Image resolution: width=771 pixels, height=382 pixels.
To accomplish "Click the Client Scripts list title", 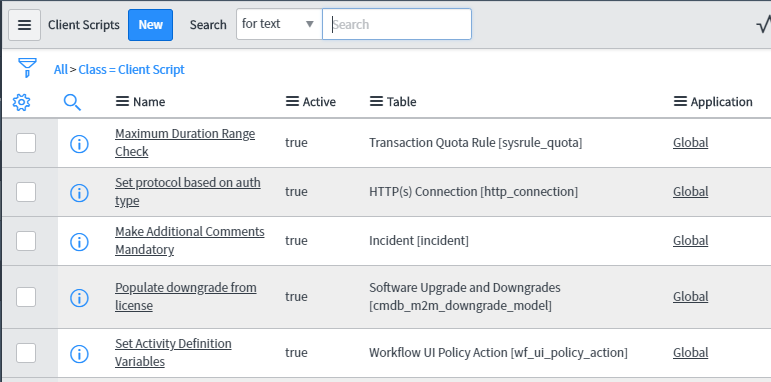I will point(84,25).
